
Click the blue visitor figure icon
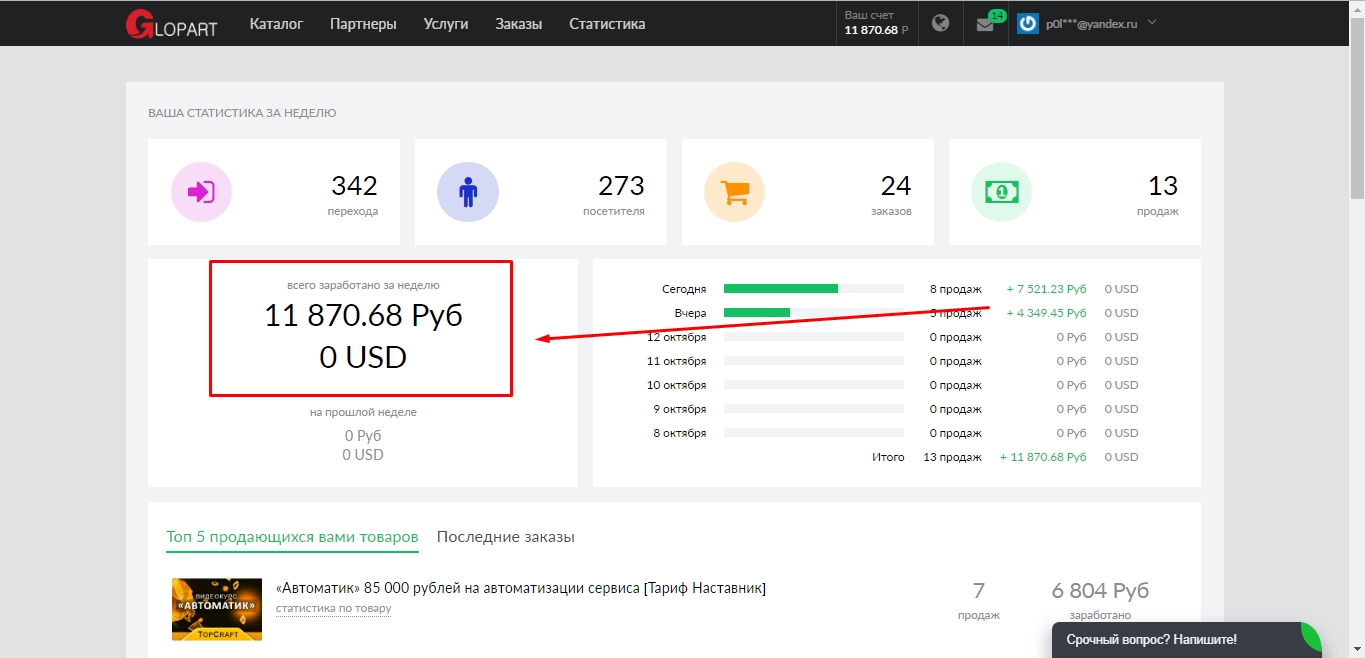[468, 191]
